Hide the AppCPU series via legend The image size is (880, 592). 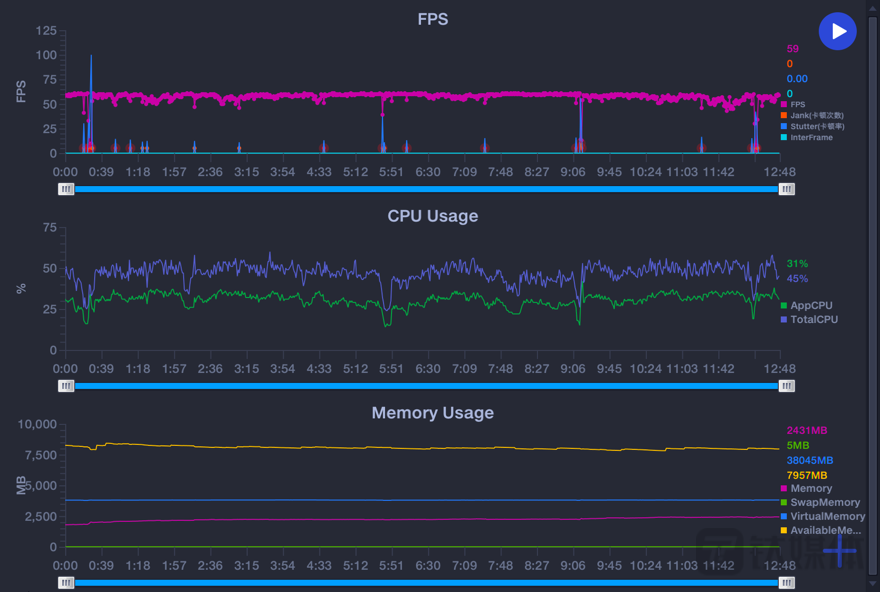pos(806,305)
